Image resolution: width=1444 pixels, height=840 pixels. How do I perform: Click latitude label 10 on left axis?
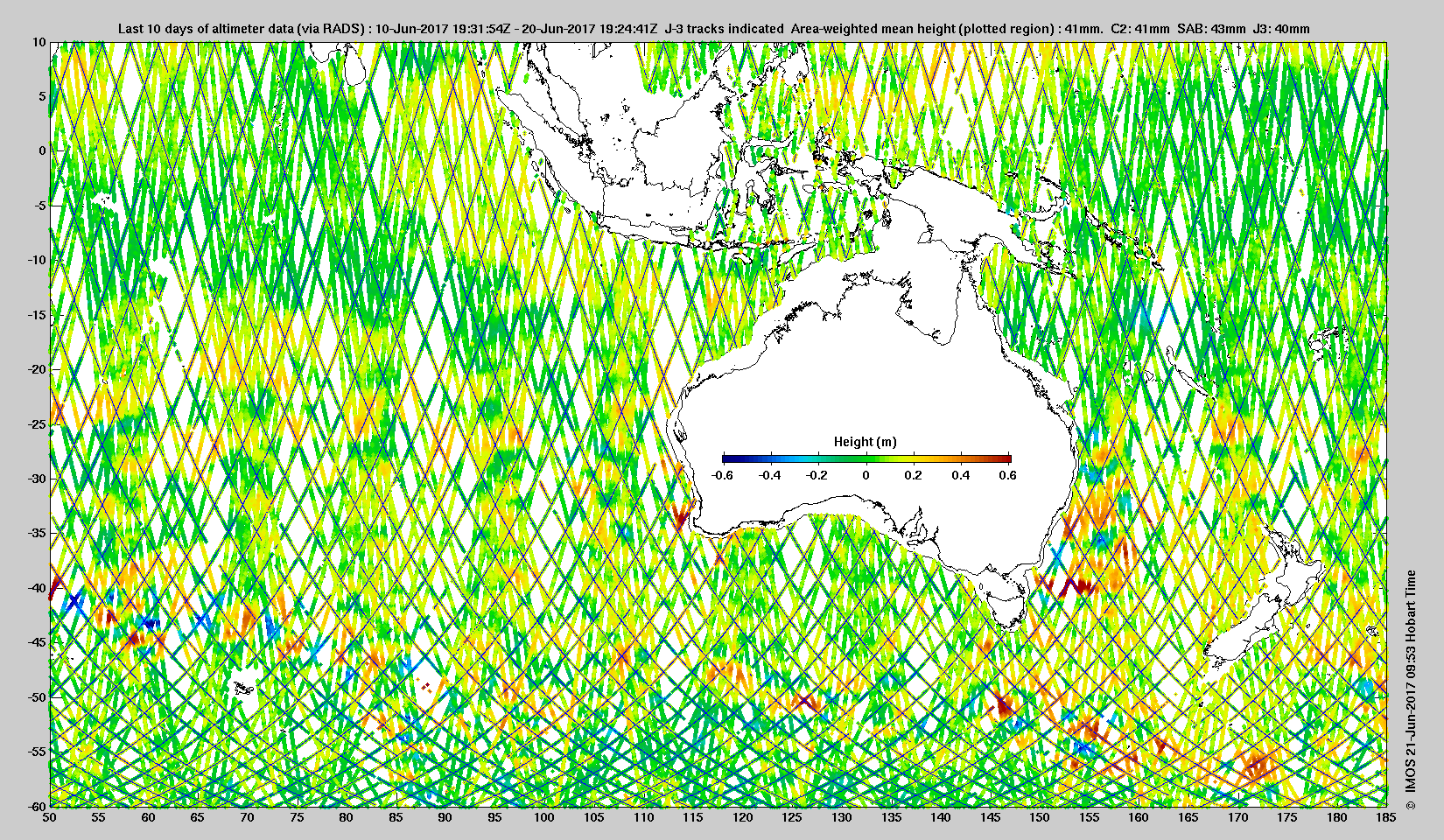coord(39,42)
